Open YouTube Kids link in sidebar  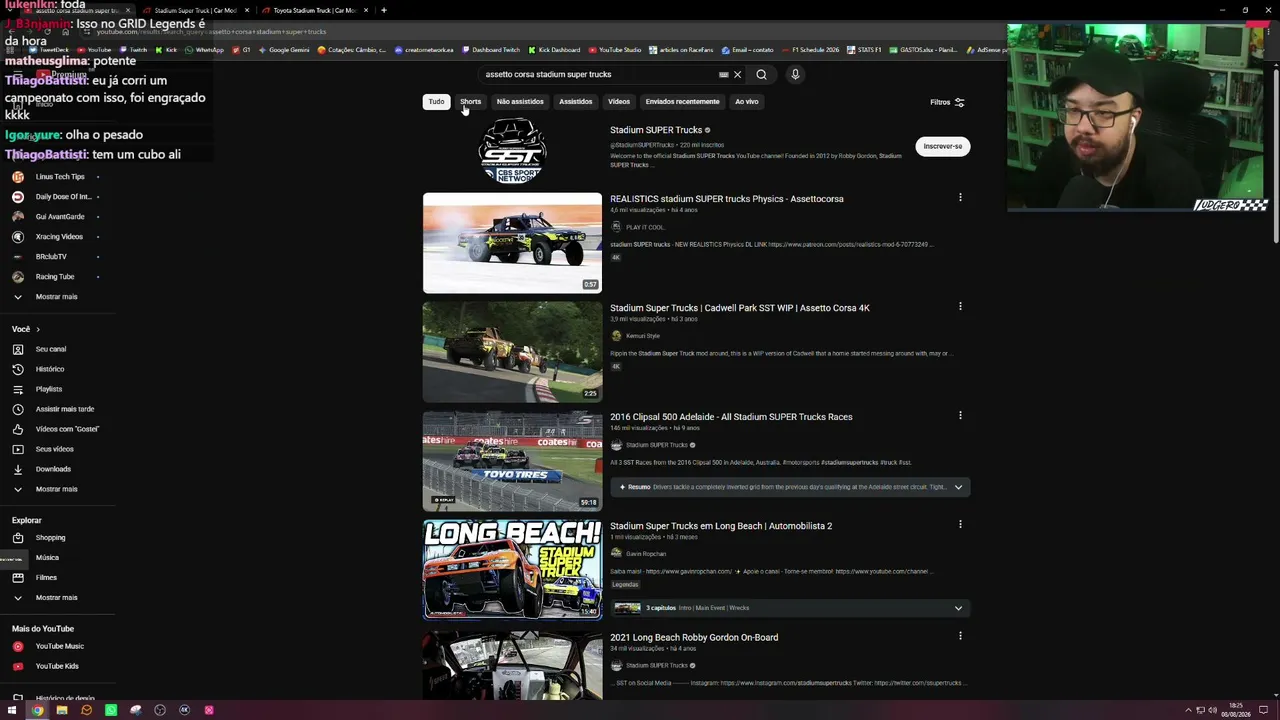click(57, 666)
